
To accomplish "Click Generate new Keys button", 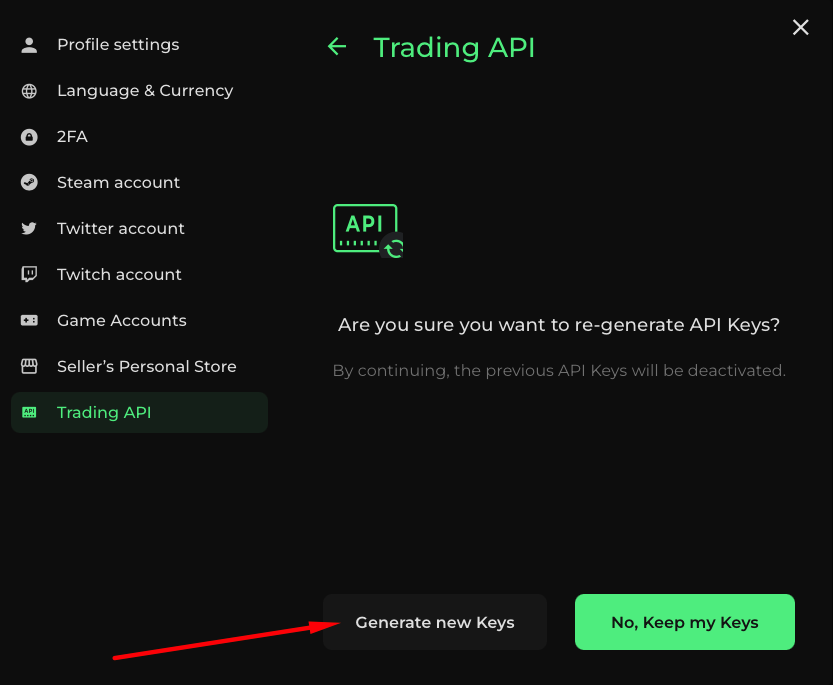I will [x=435, y=622].
